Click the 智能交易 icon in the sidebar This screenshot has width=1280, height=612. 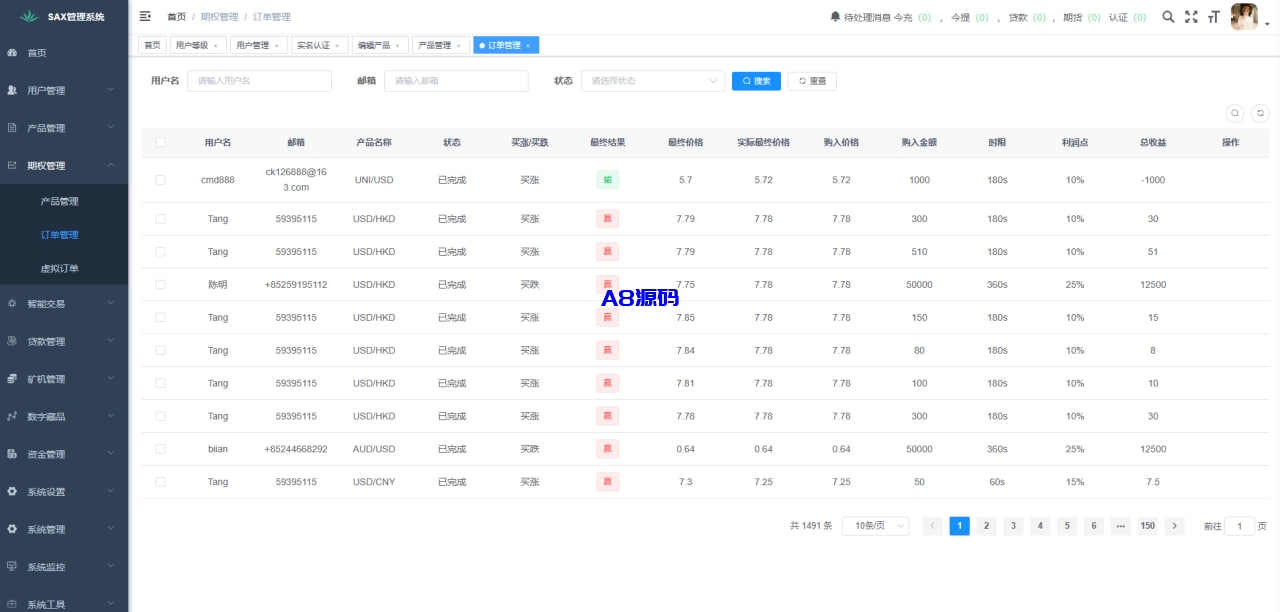tap(12, 303)
